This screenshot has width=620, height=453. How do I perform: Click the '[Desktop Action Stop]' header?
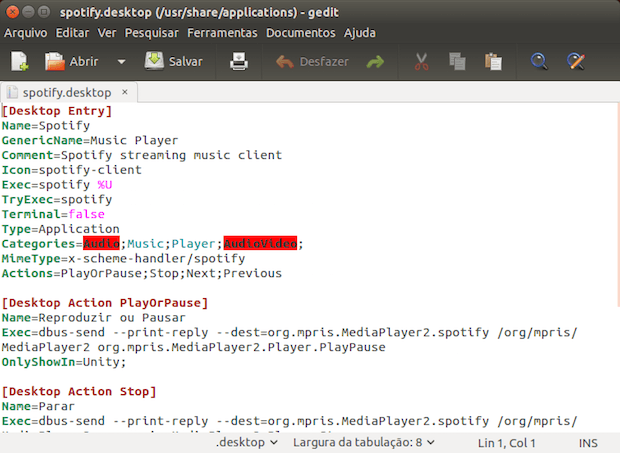pyautogui.click(x=79, y=391)
